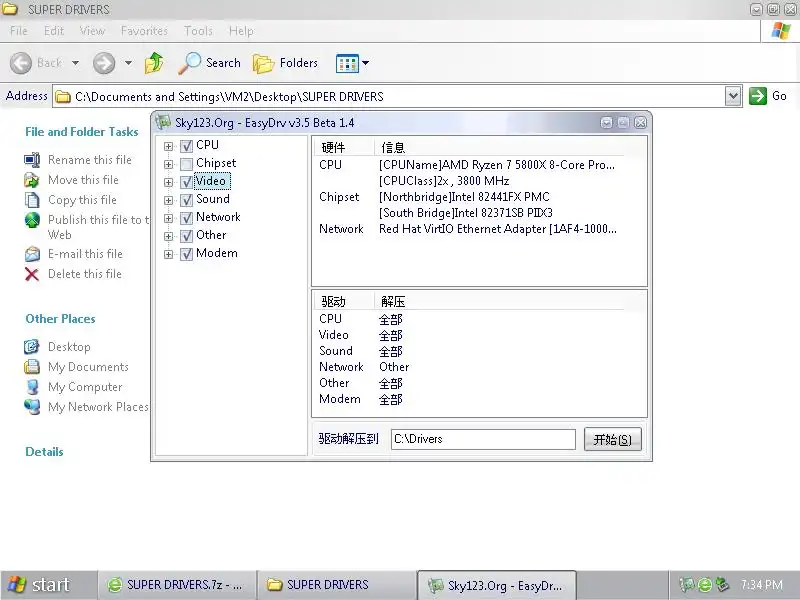Viewport: 800px width, 600px height.
Task: Show the Folders pane
Action: pos(285,63)
